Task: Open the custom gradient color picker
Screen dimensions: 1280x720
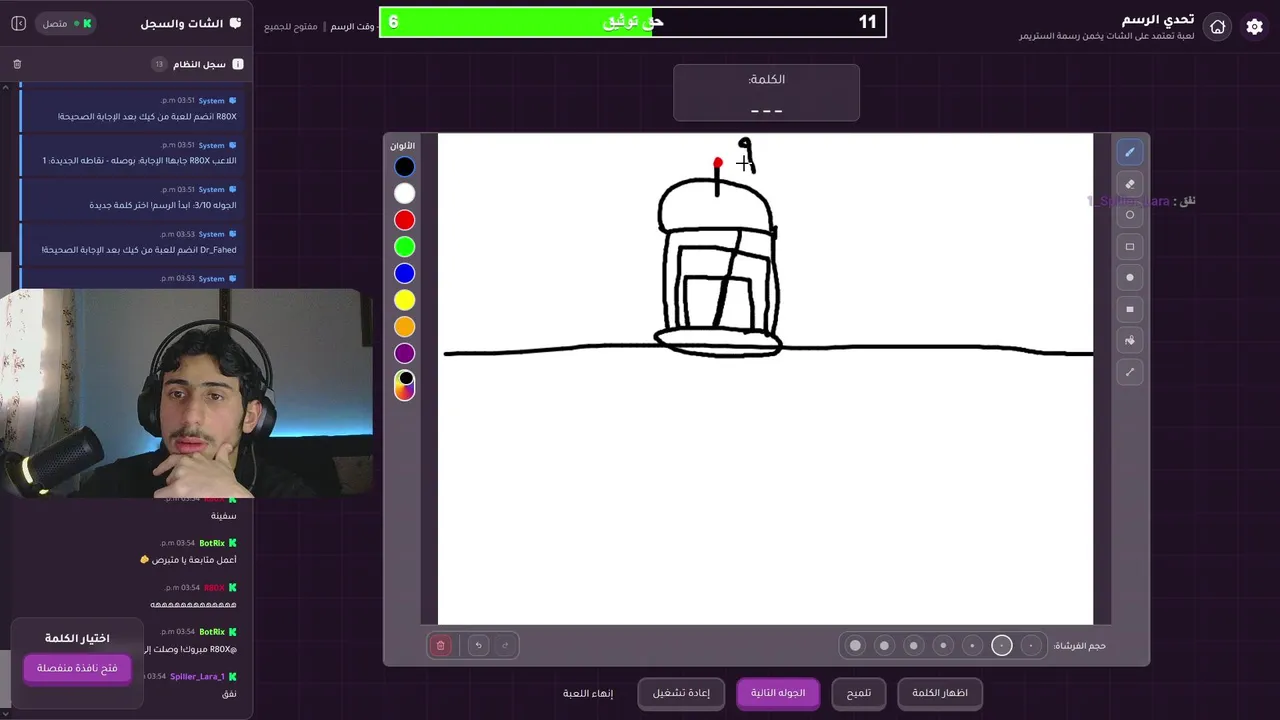Action: coord(404,385)
